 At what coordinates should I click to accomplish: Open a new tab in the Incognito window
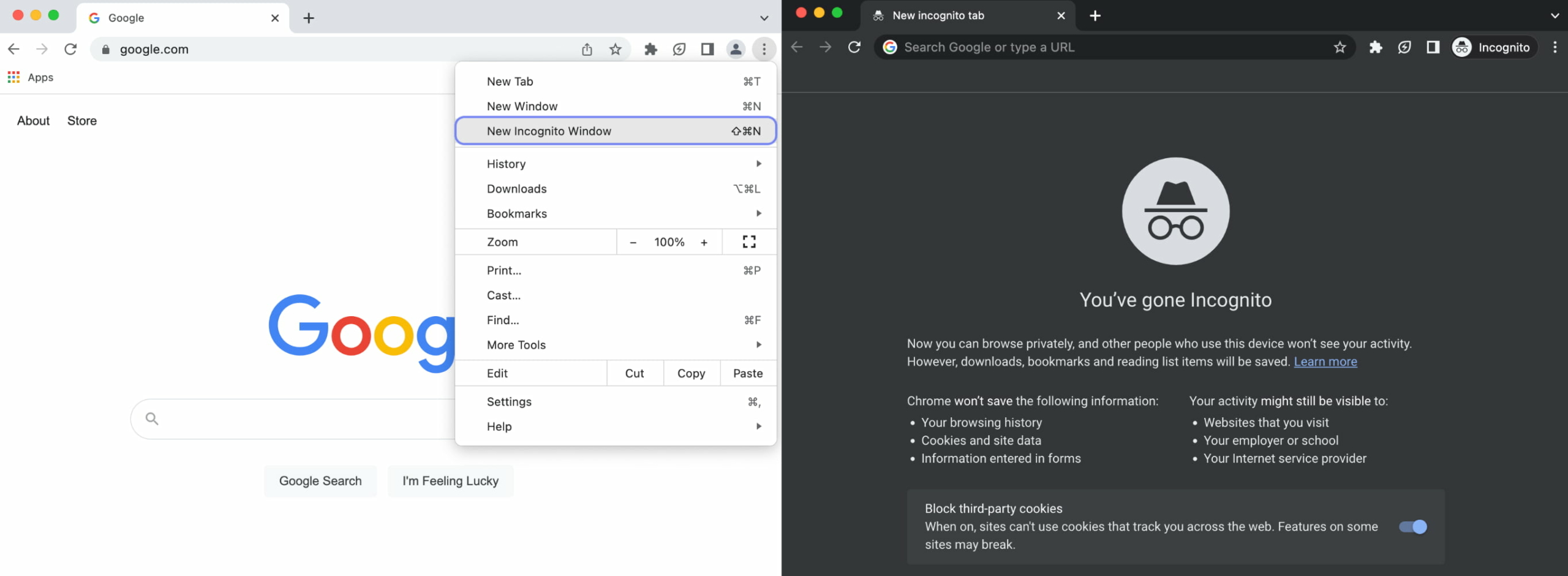(x=1095, y=16)
